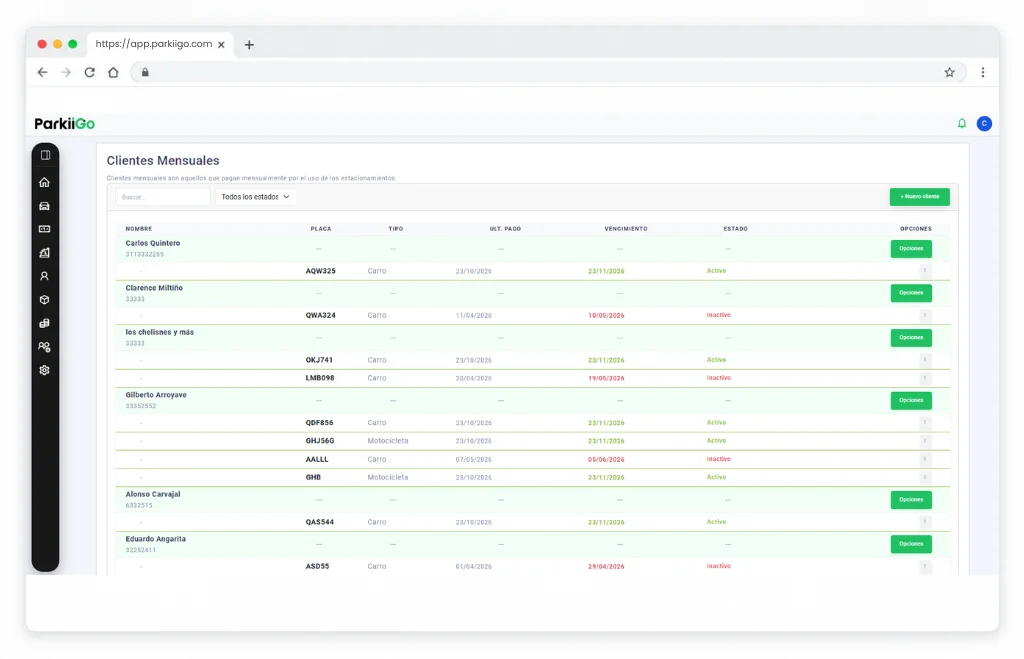
Task: Click the Buscar search field
Action: (x=163, y=197)
